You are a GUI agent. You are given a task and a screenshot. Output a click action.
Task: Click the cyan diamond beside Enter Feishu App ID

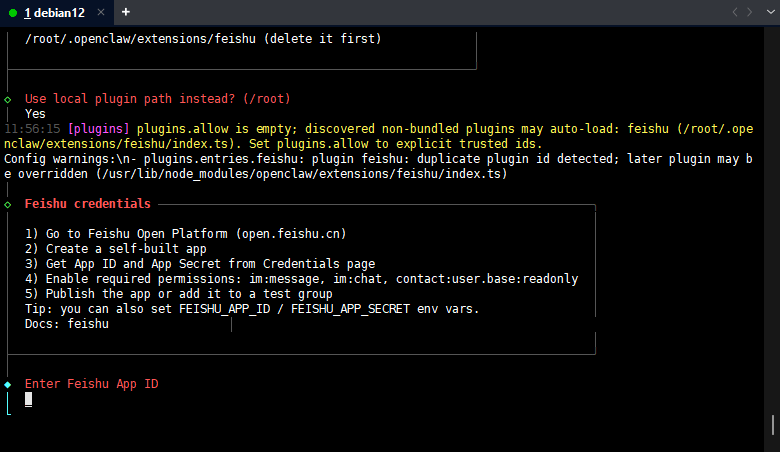(8, 384)
